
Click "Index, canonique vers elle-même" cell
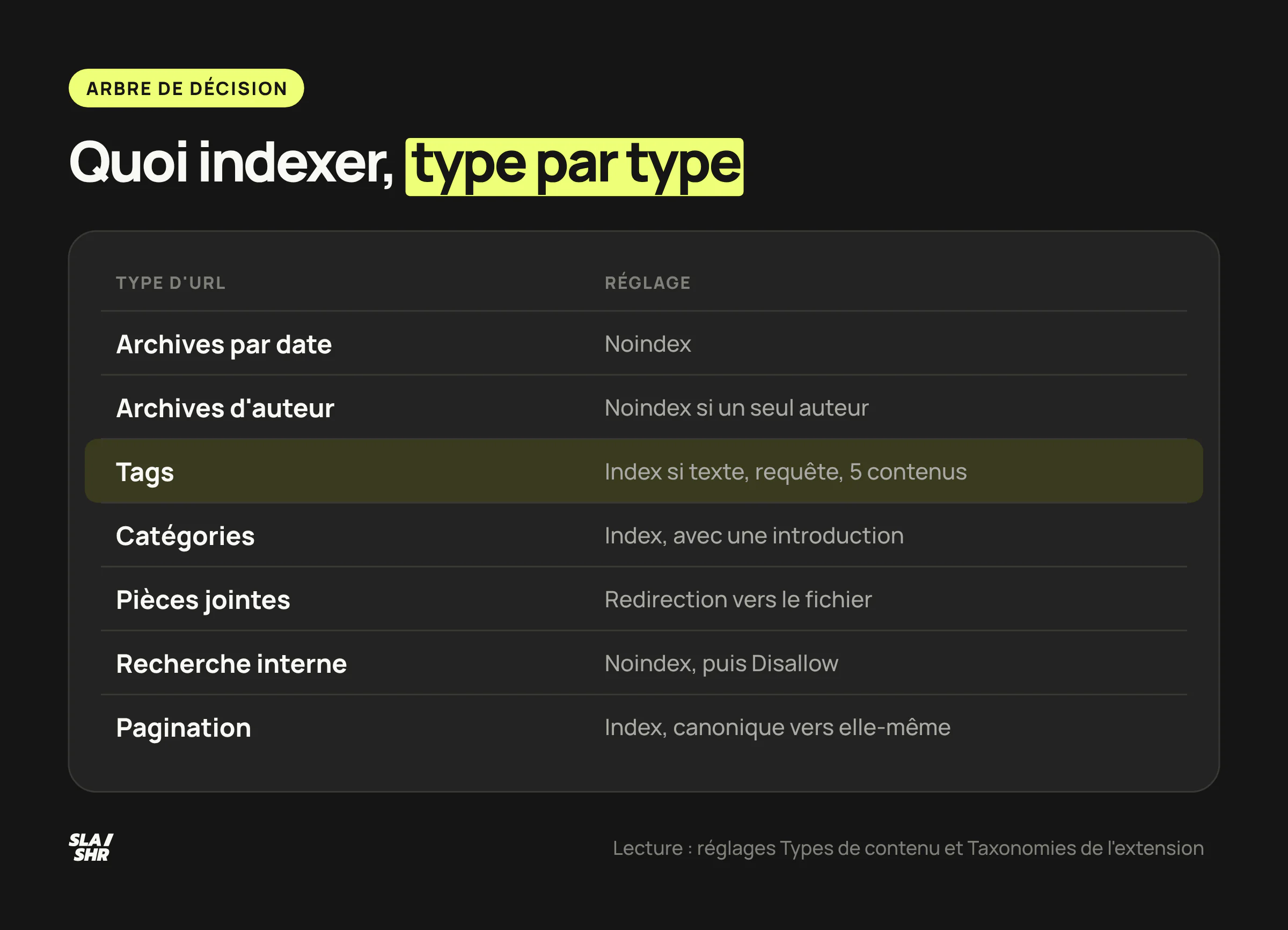[778, 728]
